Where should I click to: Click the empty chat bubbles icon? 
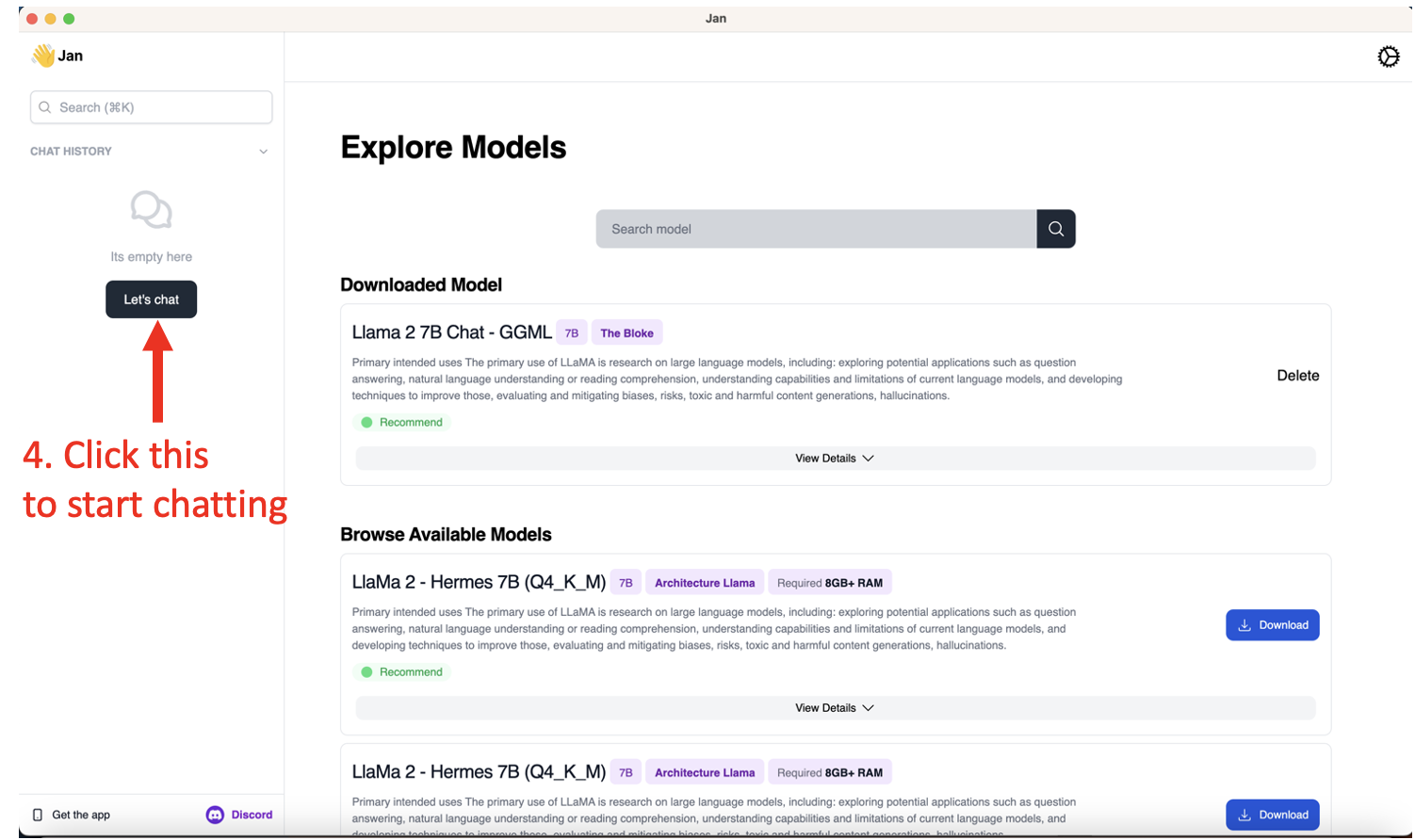[x=151, y=210]
